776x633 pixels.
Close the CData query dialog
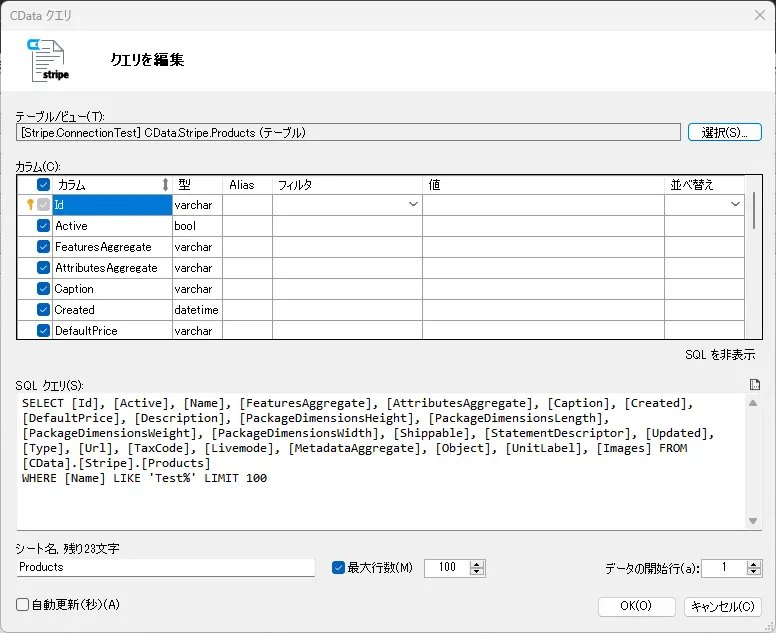pos(760,15)
